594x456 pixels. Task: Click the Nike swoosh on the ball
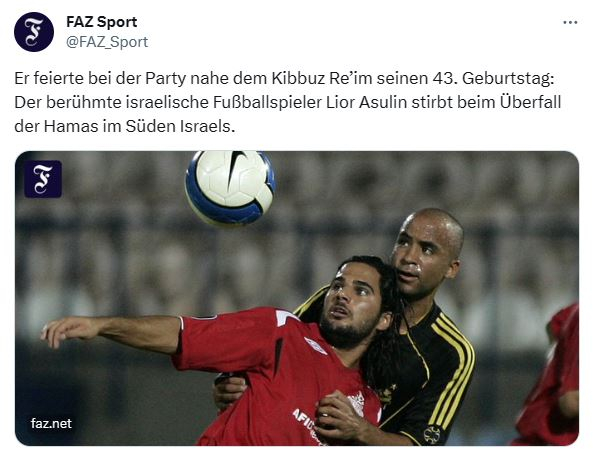[x=236, y=167]
